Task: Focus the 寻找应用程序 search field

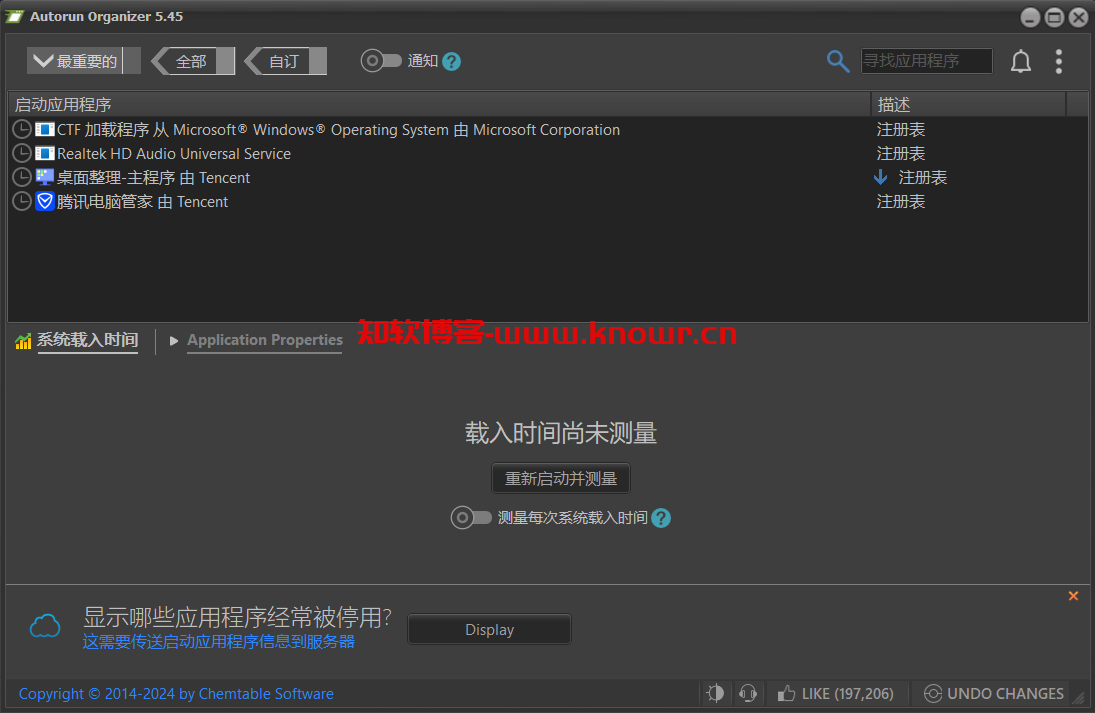Action: pyautogui.click(x=926, y=61)
